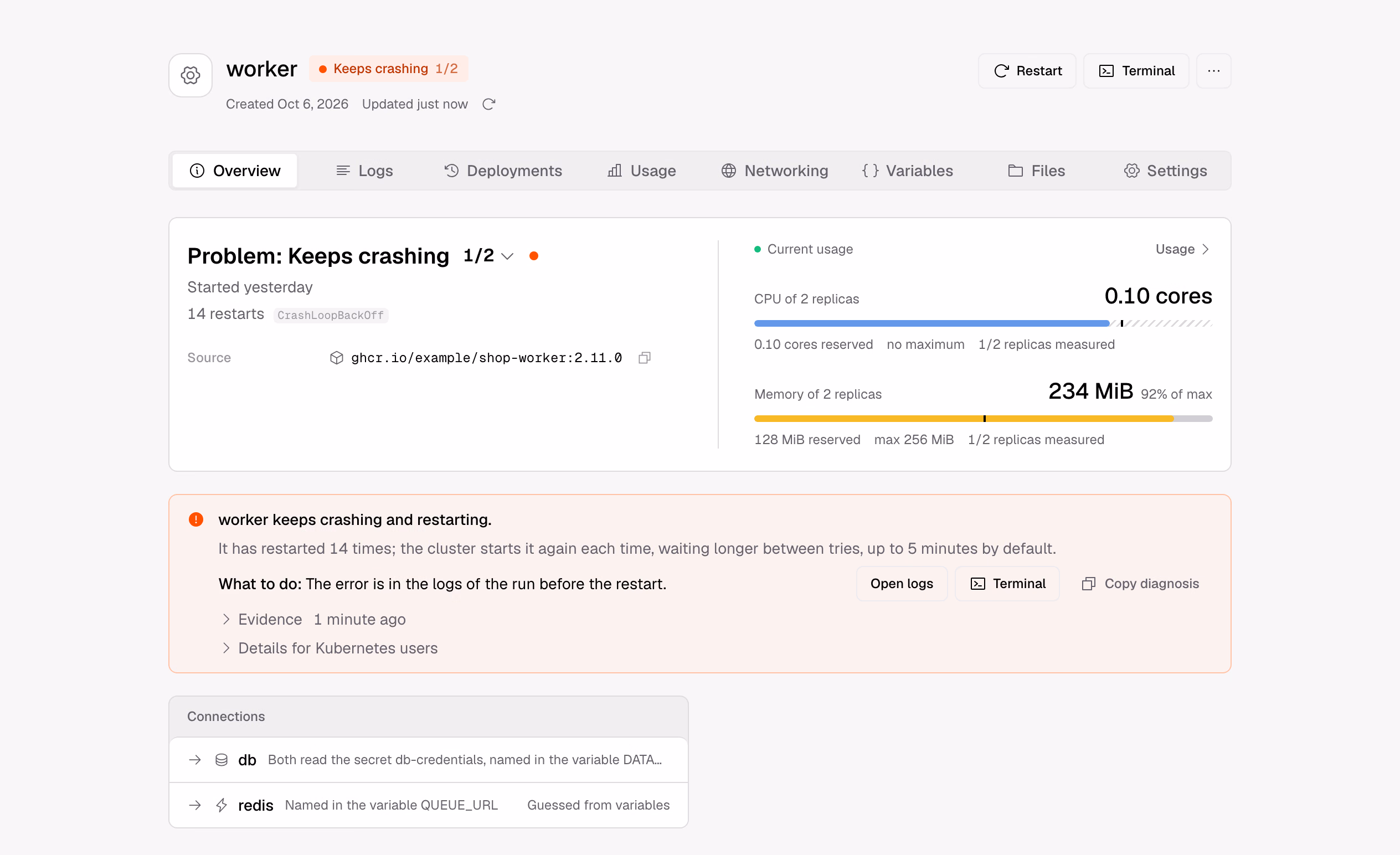Click the Memory usage bar
The width and height of the screenshot is (1400, 855).
tap(983, 419)
